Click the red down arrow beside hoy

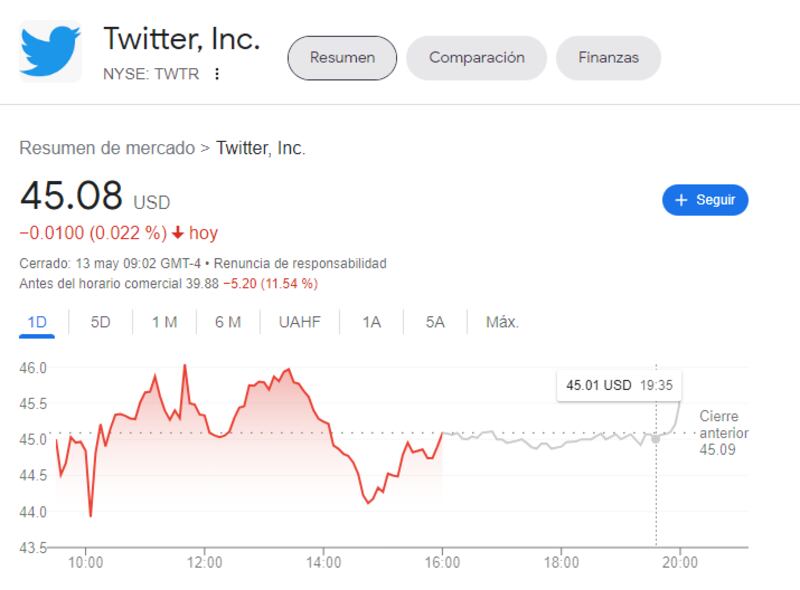tap(178, 233)
